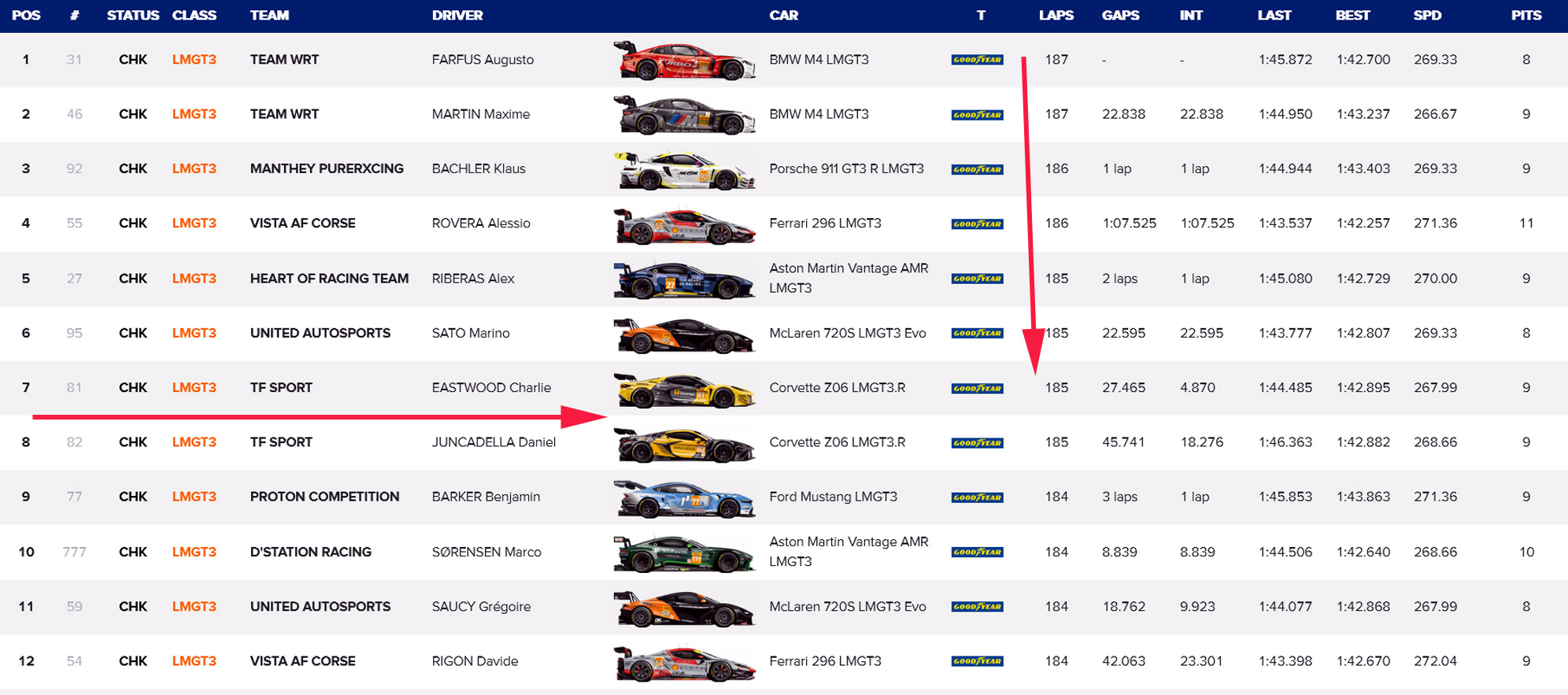This screenshot has height=695, width=1568.
Task: Click the POS column header
Action: pyautogui.click(x=26, y=15)
